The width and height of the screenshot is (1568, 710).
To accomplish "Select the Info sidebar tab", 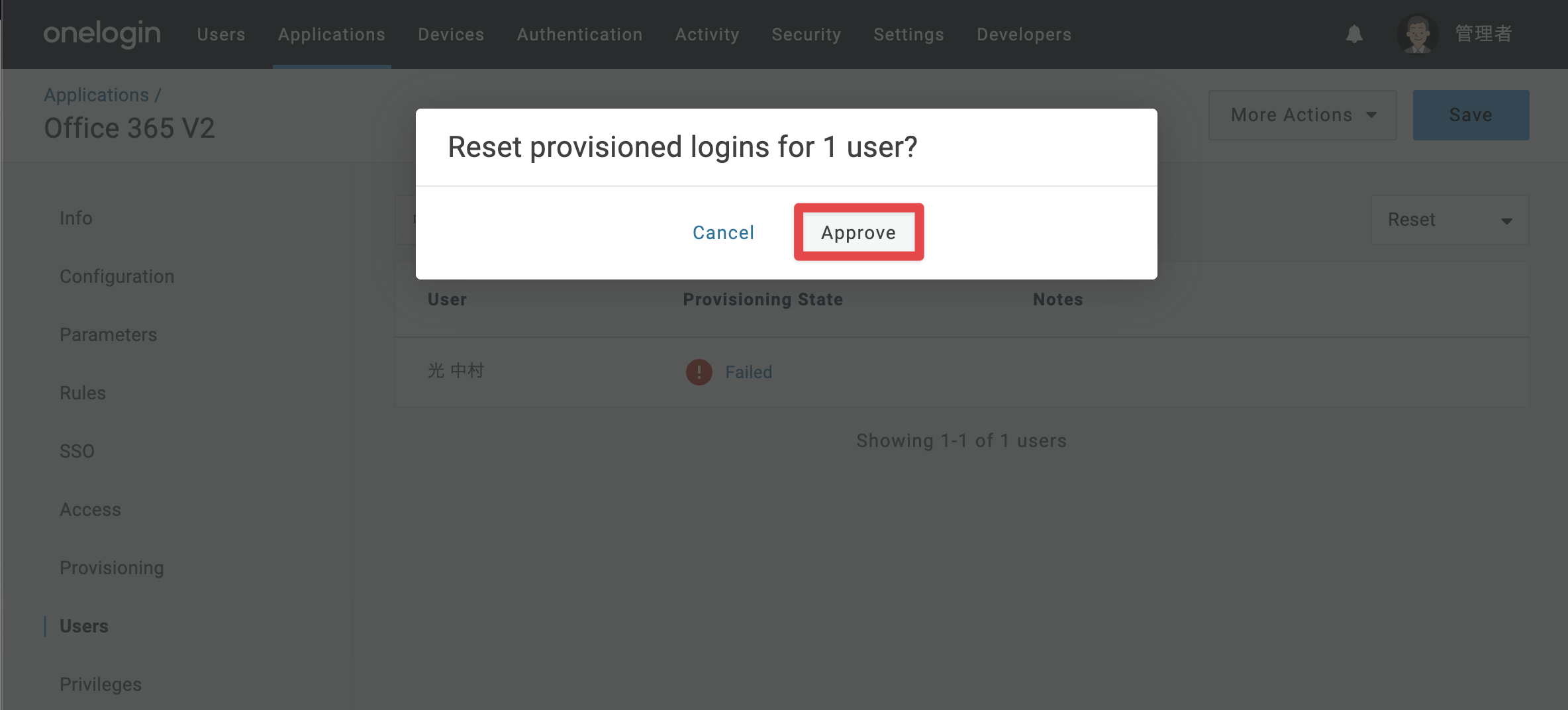I will pos(76,218).
